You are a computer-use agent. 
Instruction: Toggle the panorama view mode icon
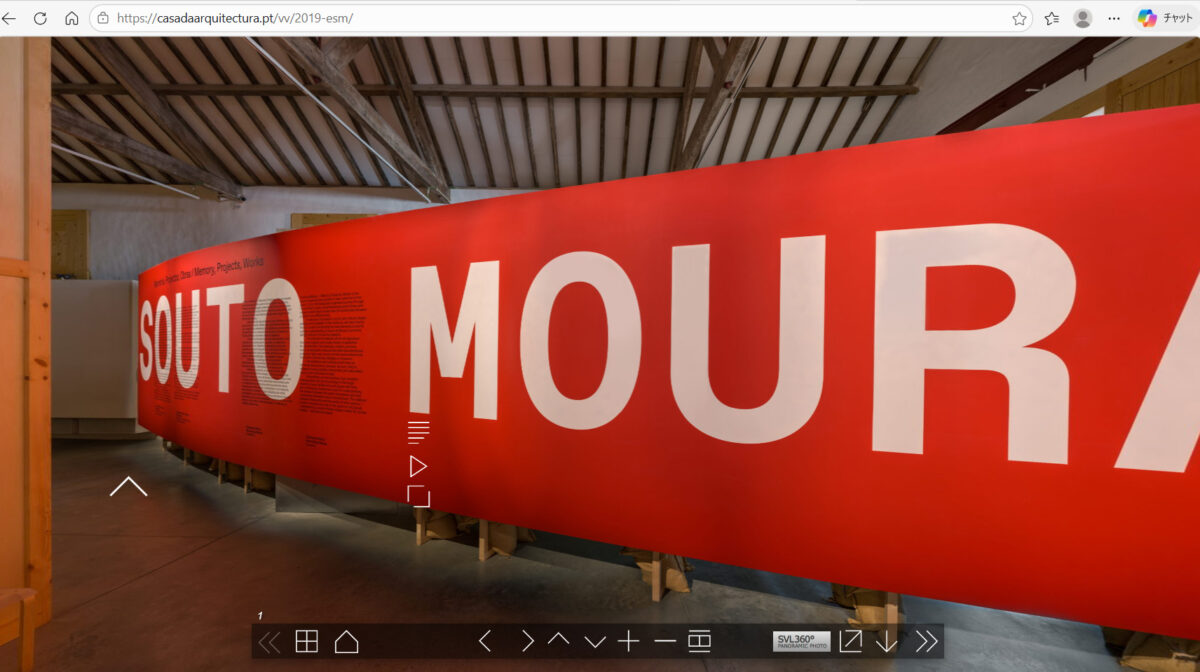[699, 641]
